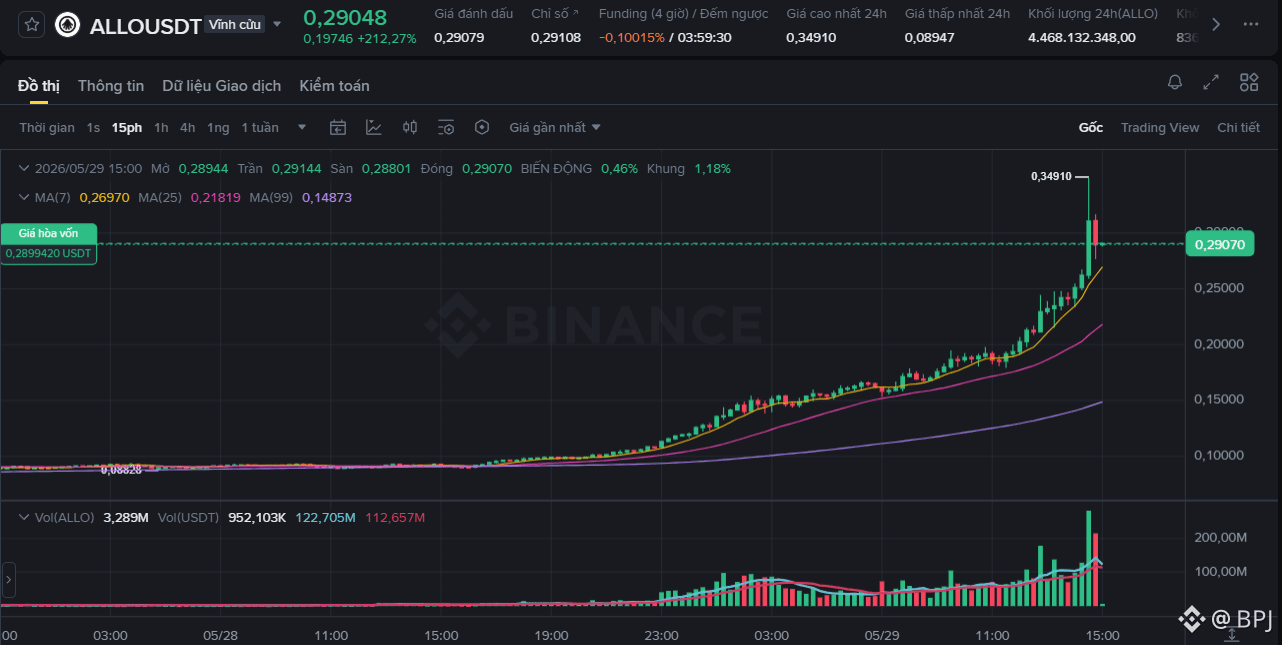Click the 24h low value 0,08947
Viewport: 1282px width, 645px height.
pos(930,38)
